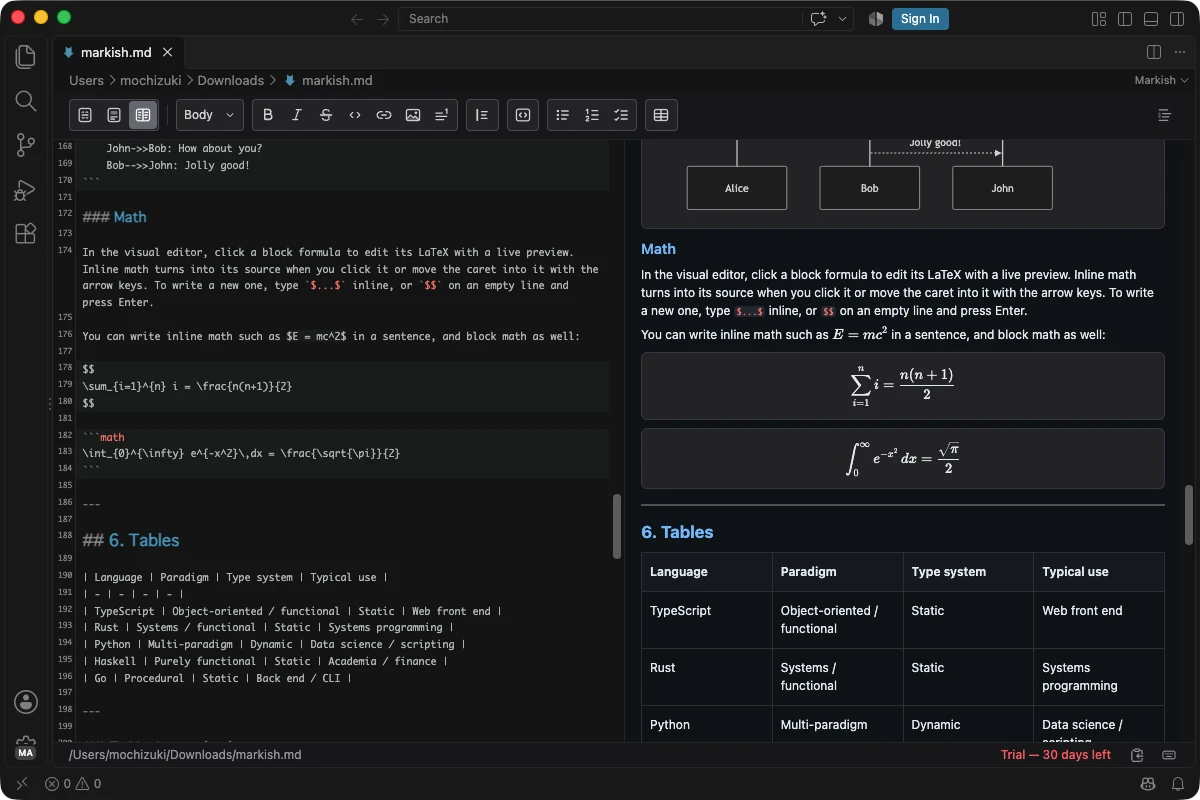Click the "### Math" heading line
1200x800 pixels.
pos(114,217)
